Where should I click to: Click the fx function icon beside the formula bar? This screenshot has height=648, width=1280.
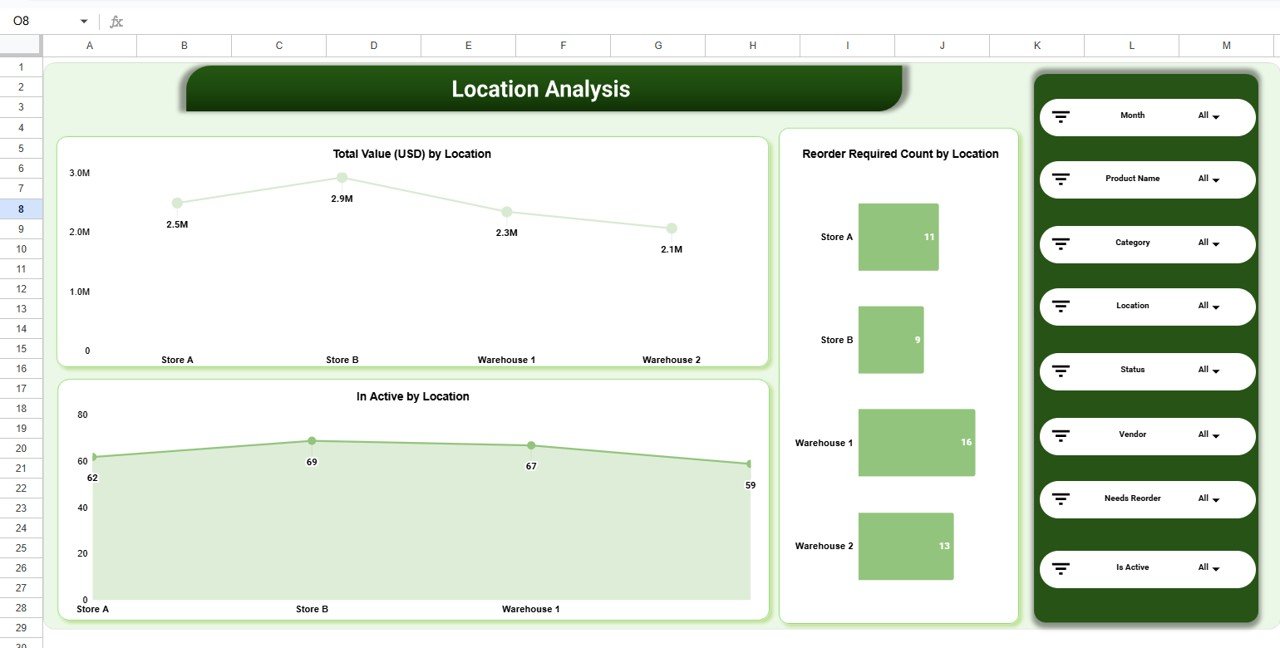point(113,20)
